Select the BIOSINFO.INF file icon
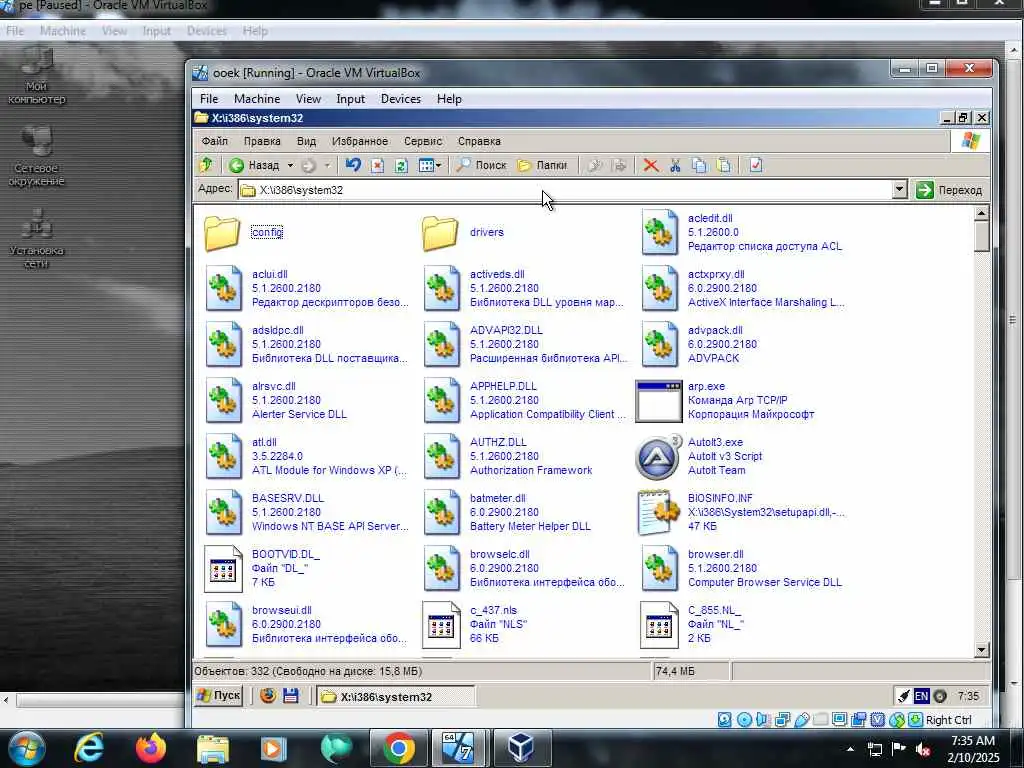The width and height of the screenshot is (1024, 768). [659, 513]
